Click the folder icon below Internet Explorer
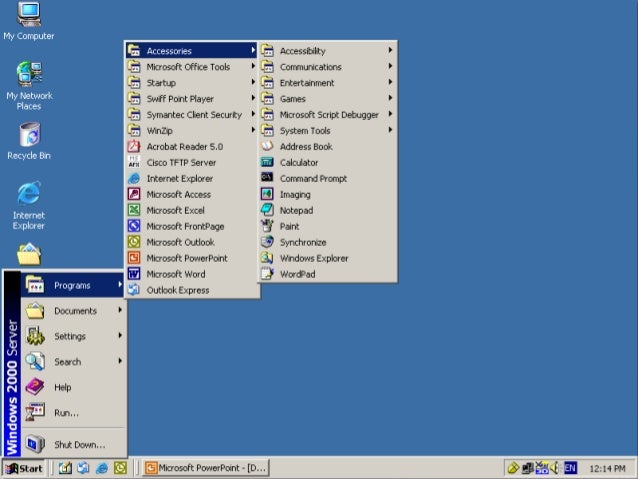 (28, 254)
